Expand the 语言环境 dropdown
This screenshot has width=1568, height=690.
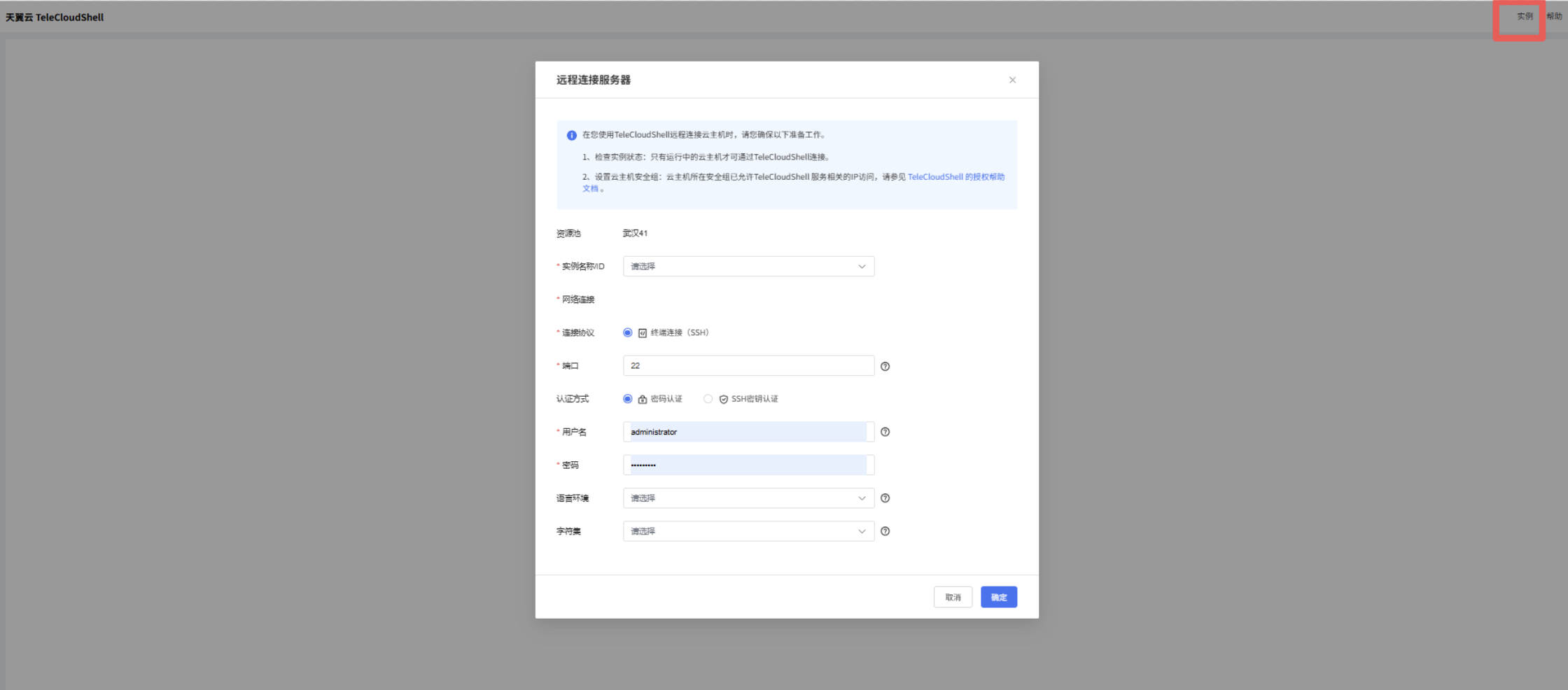(x=748, y=498)
